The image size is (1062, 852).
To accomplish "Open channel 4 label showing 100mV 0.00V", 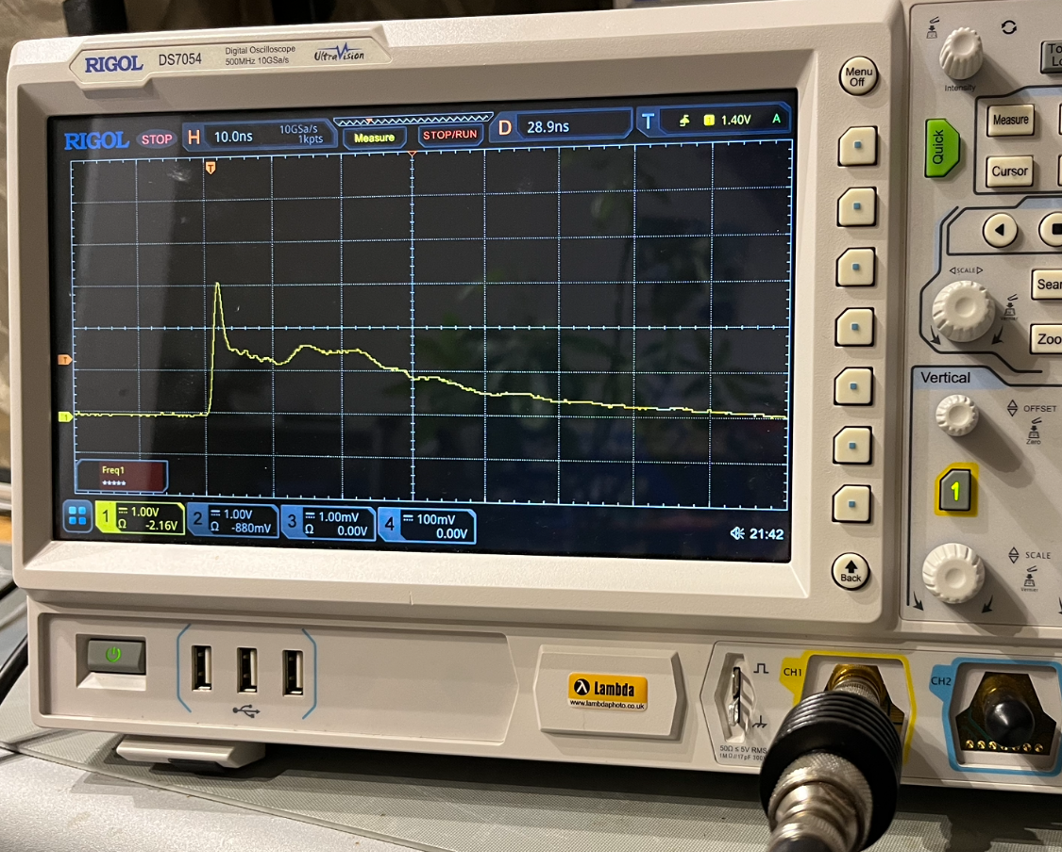I will (x=427, y=526).
